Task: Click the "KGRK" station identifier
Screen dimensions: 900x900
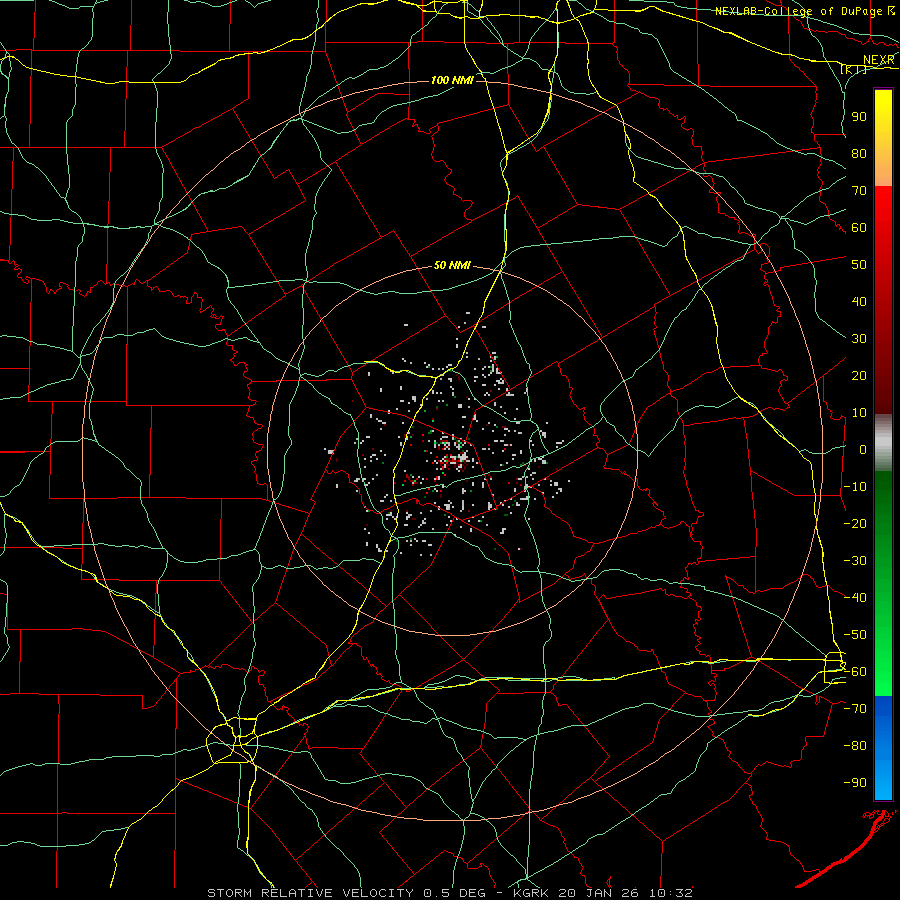Action: pyautogui.click(x=531, y=893)
